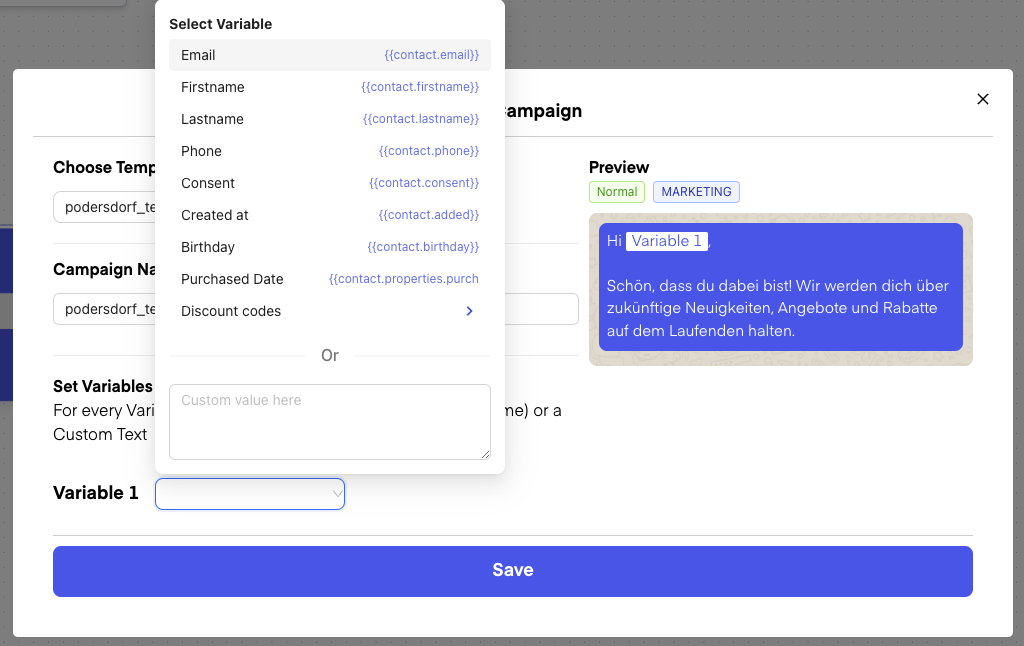Pick Lastname from the variable list

coord(212,119)
